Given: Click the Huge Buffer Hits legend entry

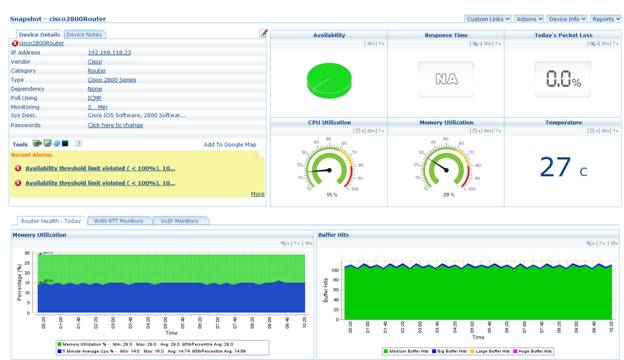Looking at the screenshot, I should coord(532,352).
